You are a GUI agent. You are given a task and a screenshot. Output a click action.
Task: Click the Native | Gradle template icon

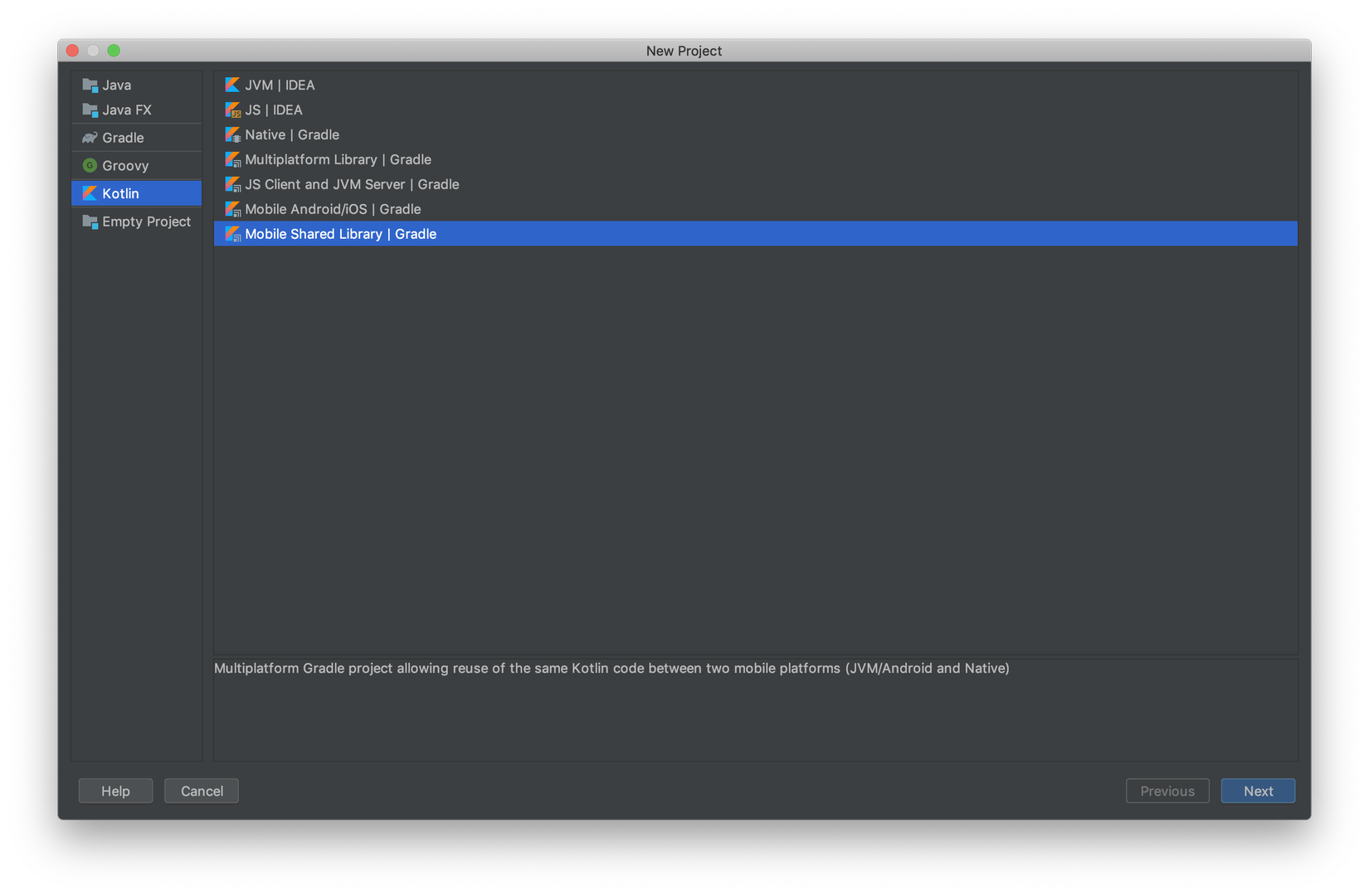tap(232, 135)
